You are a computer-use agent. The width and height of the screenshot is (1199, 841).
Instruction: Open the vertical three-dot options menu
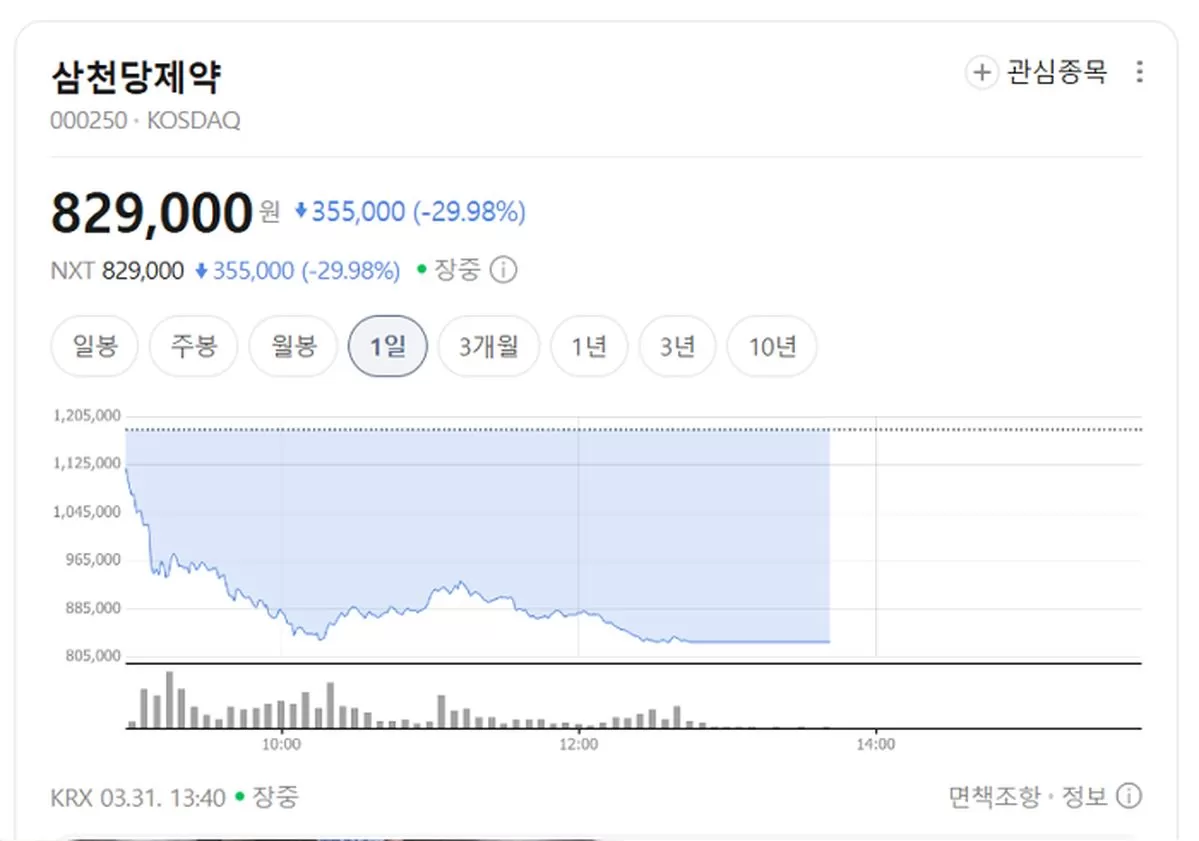point(1139,71)
